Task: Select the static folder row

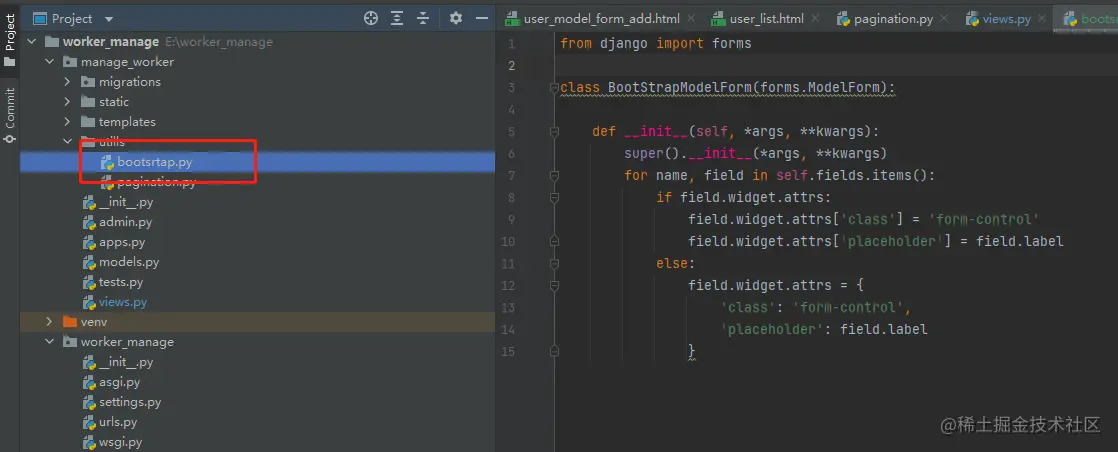Action: coord(257,102)
